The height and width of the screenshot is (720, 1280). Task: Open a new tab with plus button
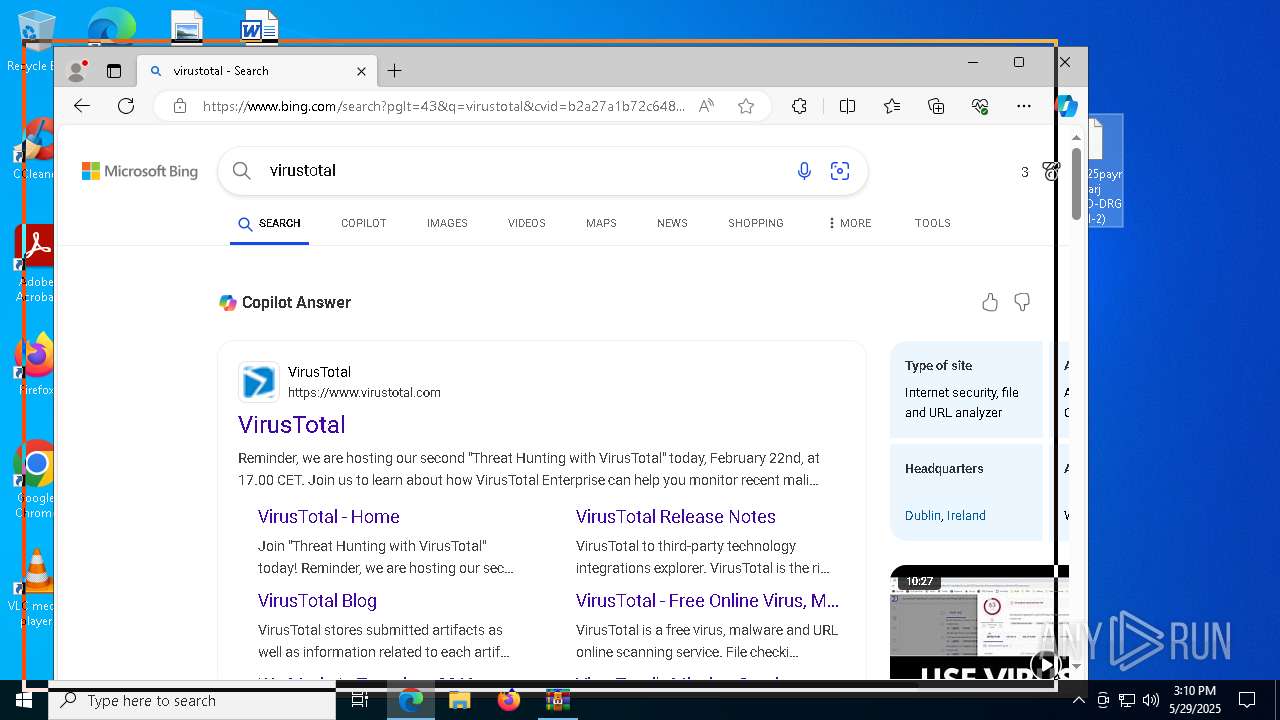[395, 71]
